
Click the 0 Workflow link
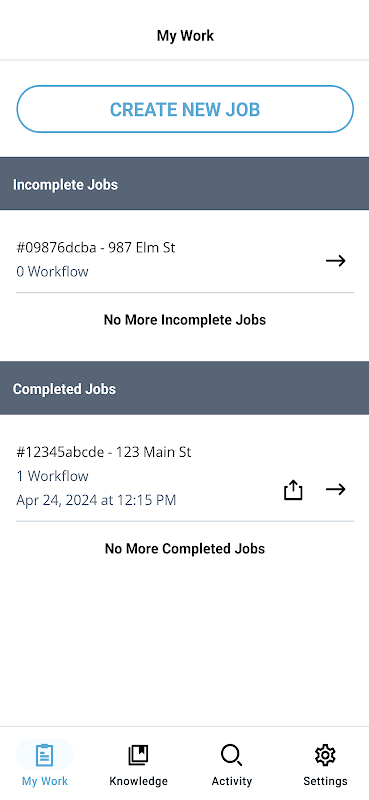[52, 271]
